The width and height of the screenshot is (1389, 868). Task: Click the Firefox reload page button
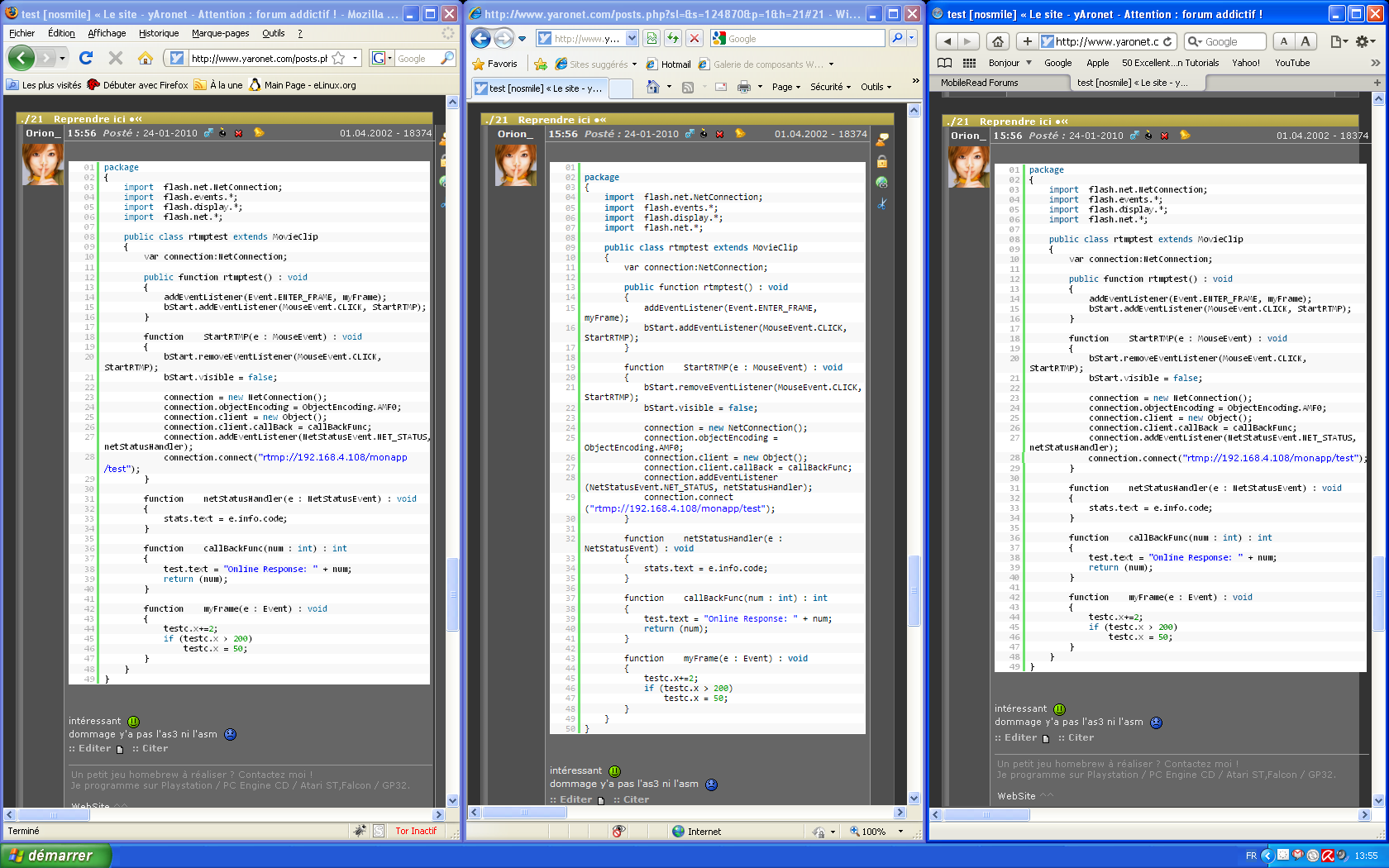(x=86, y=58)
